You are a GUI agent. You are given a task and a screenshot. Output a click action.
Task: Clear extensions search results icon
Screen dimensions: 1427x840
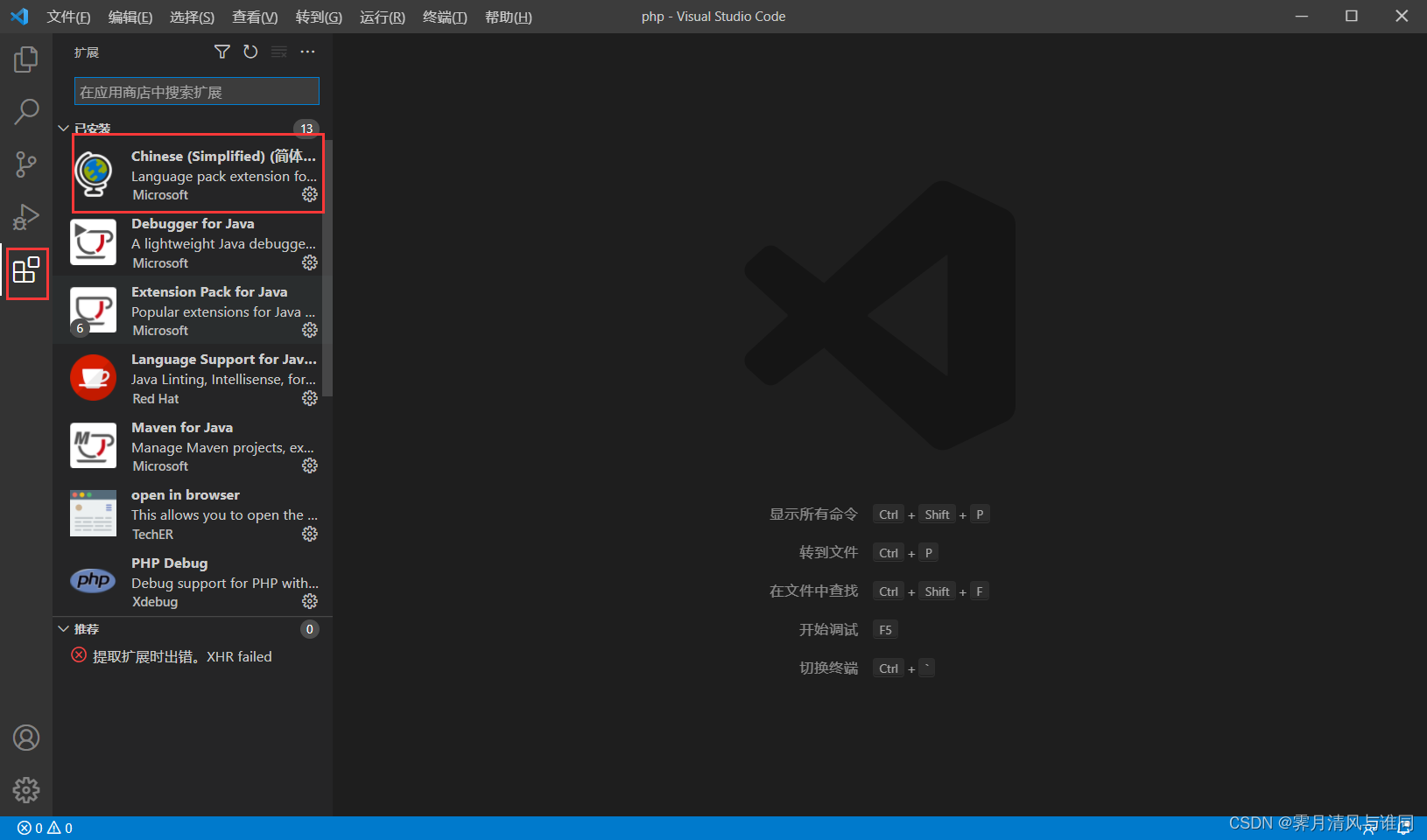(x=279, y=52)
